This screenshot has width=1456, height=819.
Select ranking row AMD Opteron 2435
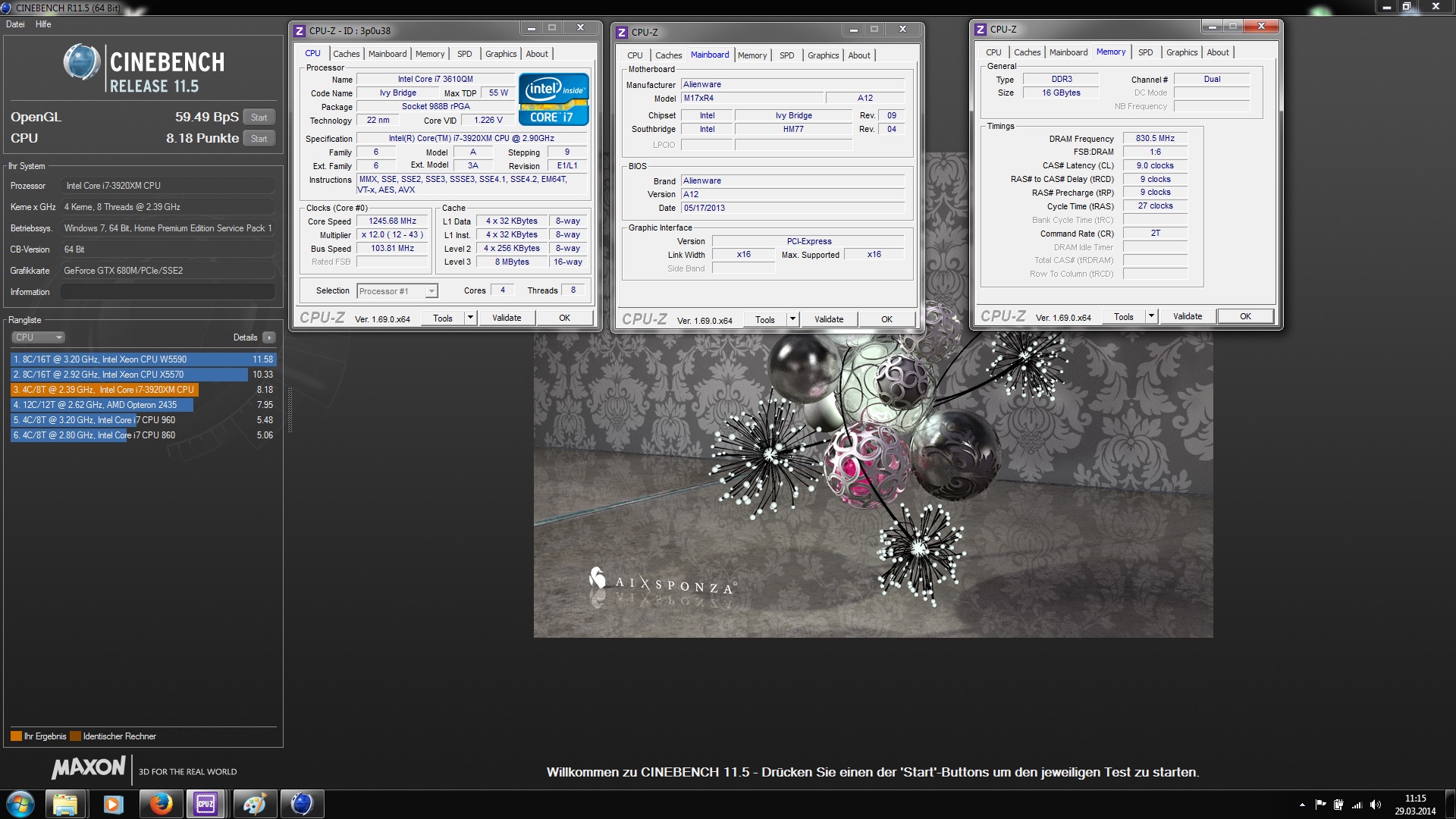coord(143,405)
